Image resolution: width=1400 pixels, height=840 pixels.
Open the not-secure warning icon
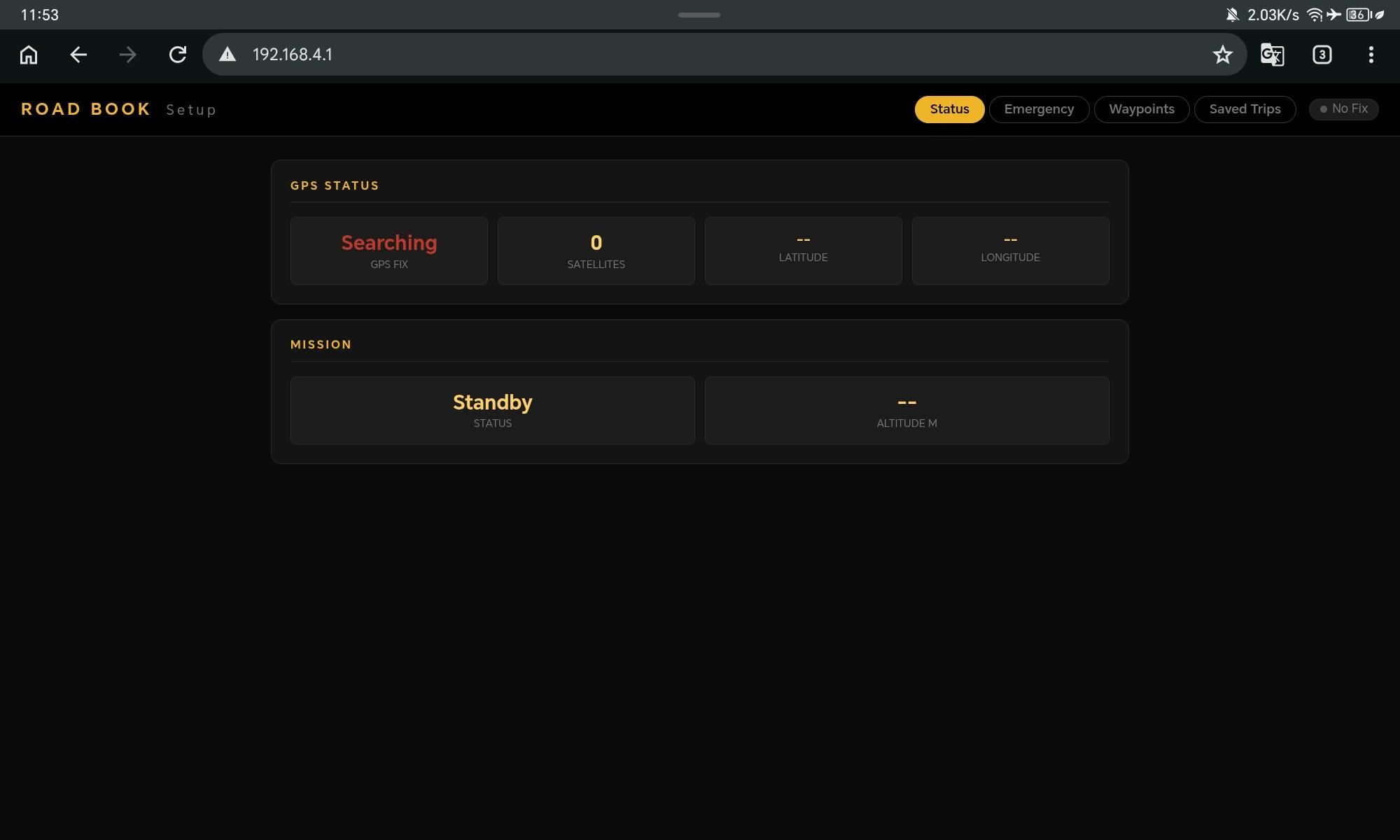tap(227, 55)
